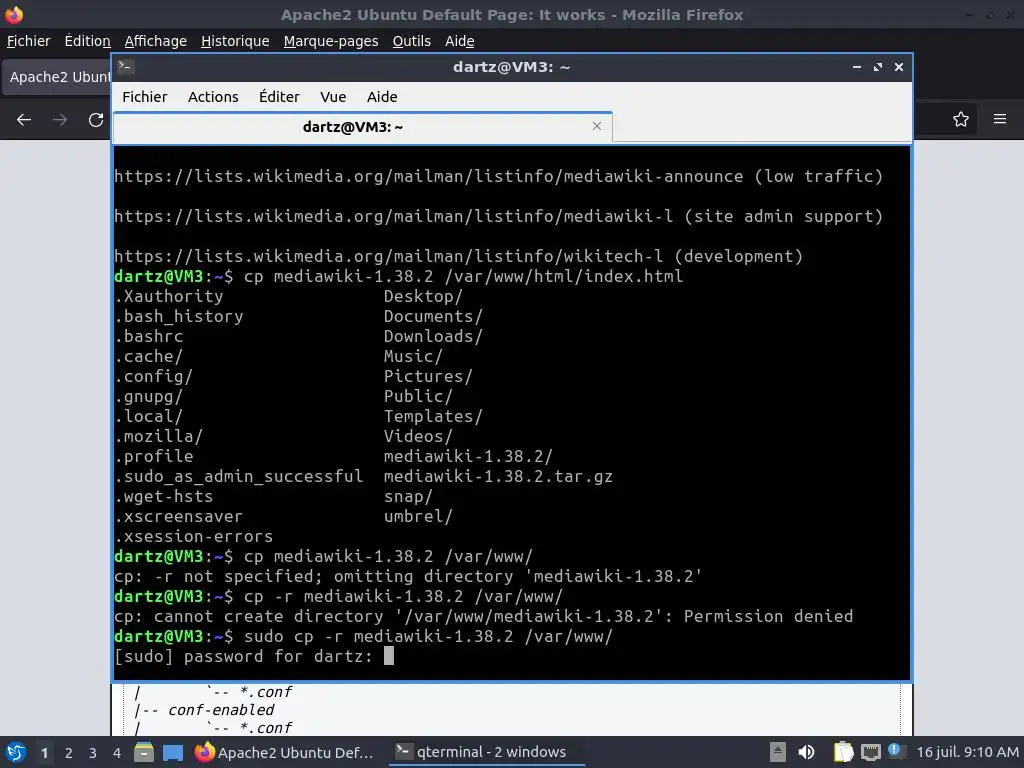Open the taskbar clock showing 9:10 AM
1024x768 pixels.
click(x=967, y=752)
